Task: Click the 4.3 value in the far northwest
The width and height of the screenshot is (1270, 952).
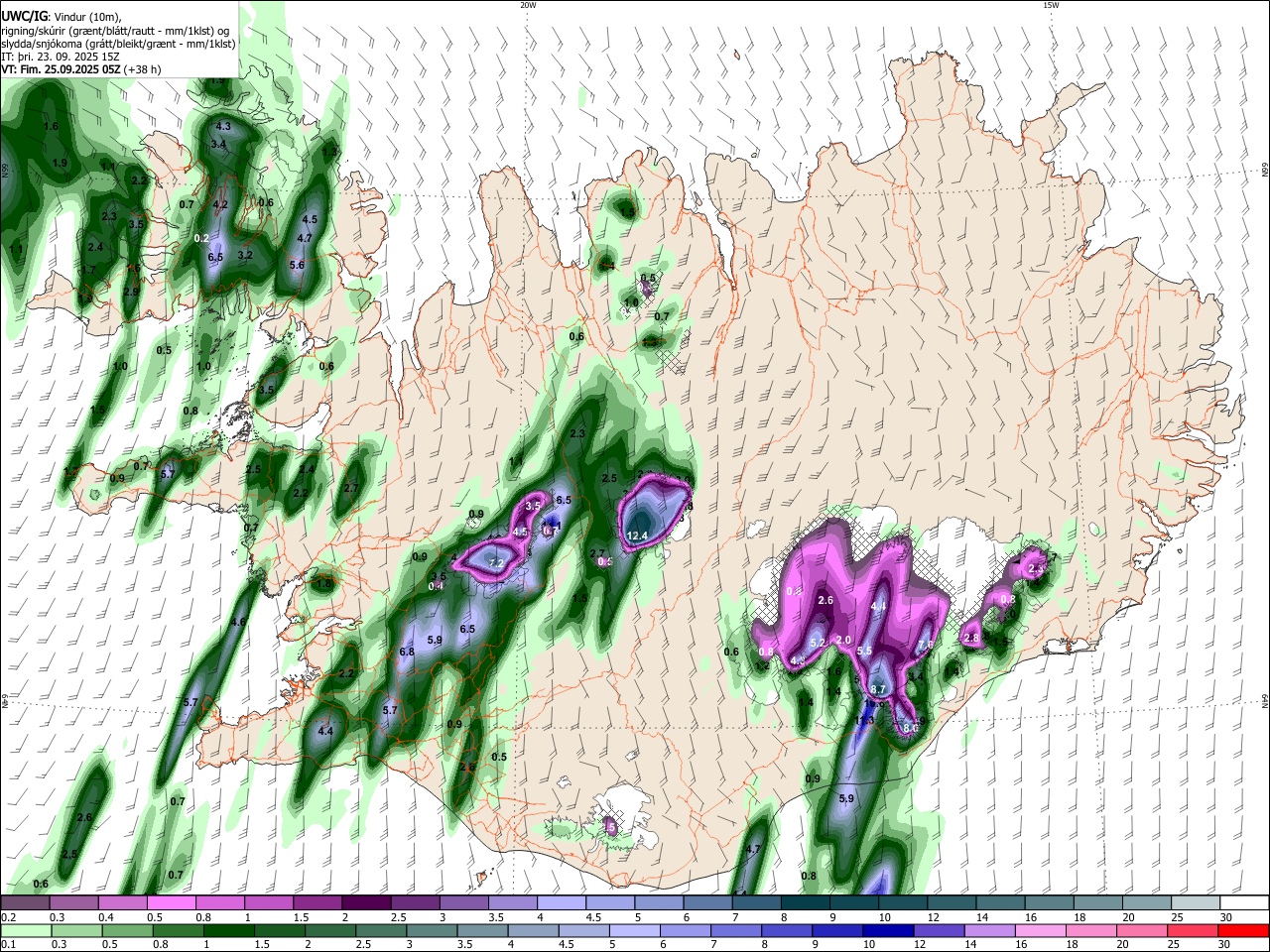Action: click(223, 127)
